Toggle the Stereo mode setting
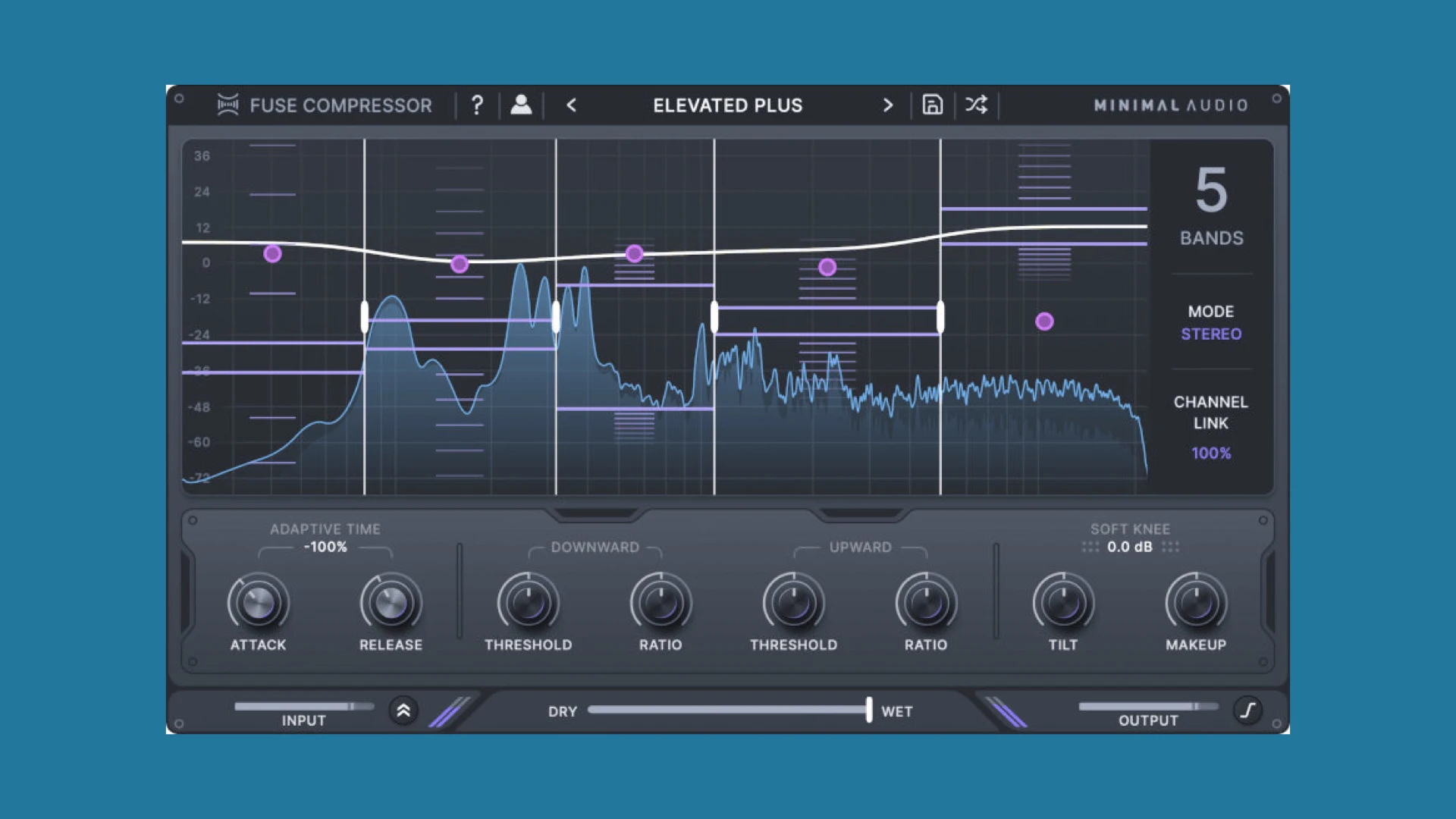Screen dimensions: 1456x819 tap(1210, 334)
